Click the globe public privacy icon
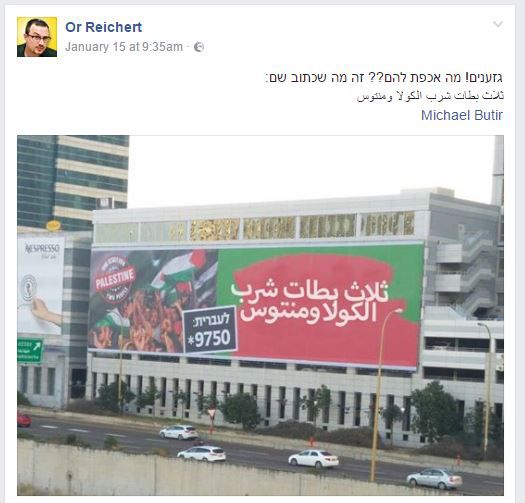The height and width of the screenshot is (503, 525). pos(199,47)
